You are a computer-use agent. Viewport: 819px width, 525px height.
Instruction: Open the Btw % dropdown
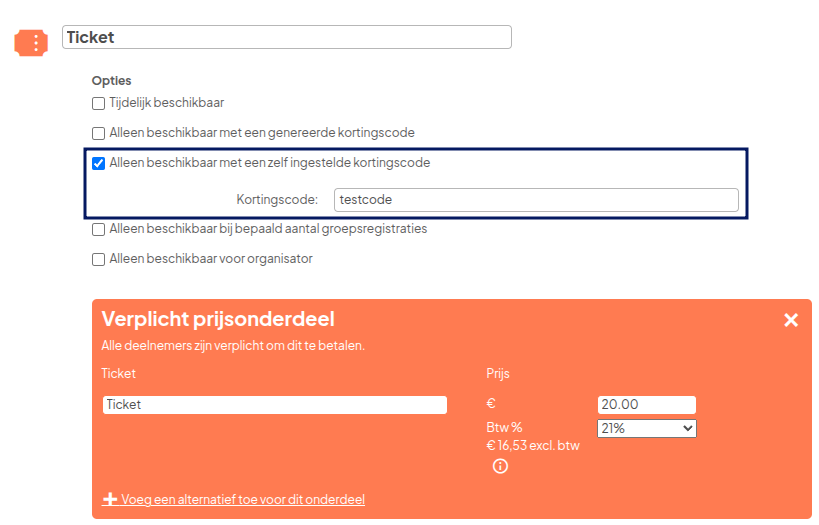click(x=646, y=428)
